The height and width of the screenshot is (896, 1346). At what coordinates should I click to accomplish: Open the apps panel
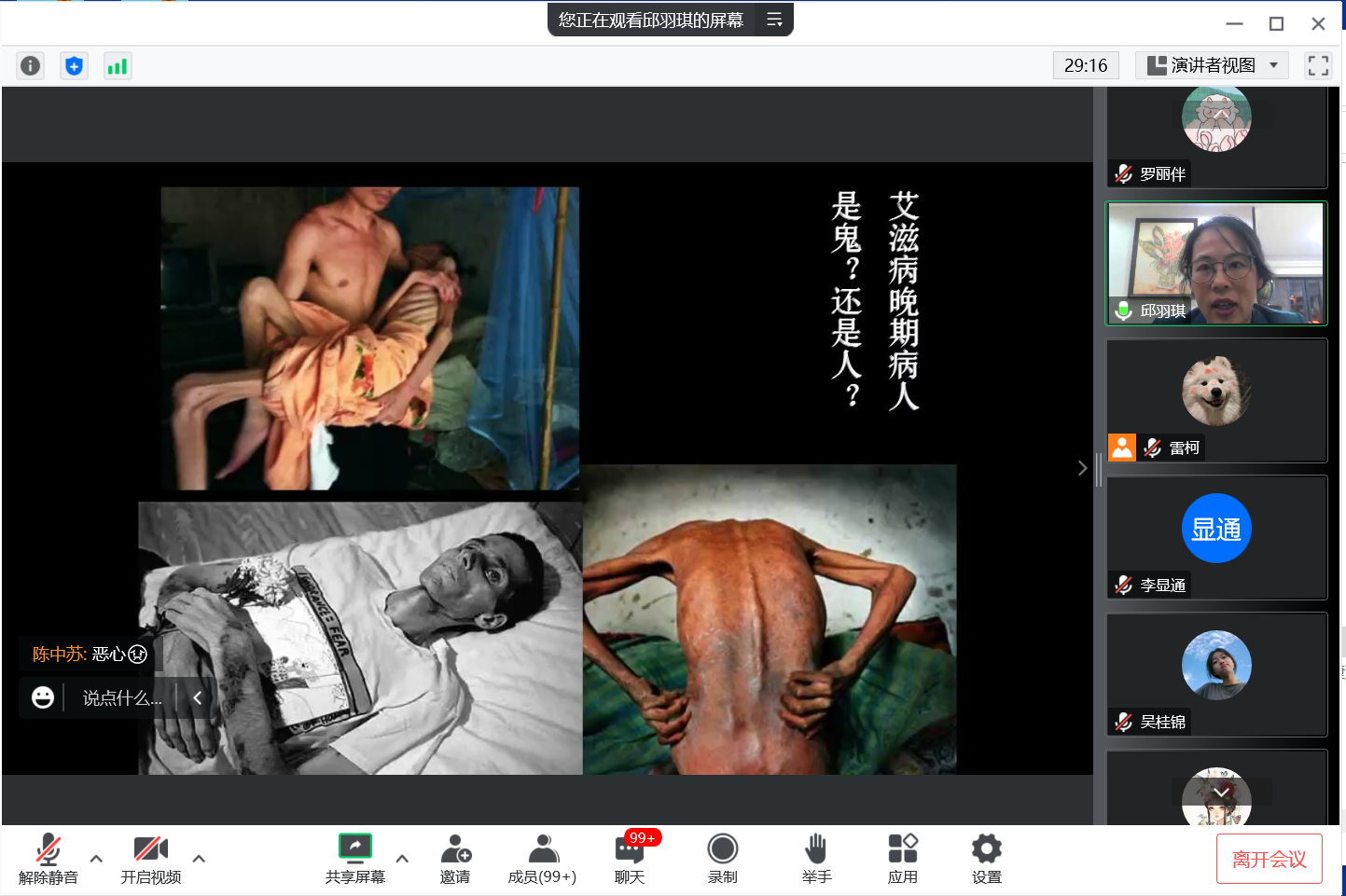tap(902, 859)
